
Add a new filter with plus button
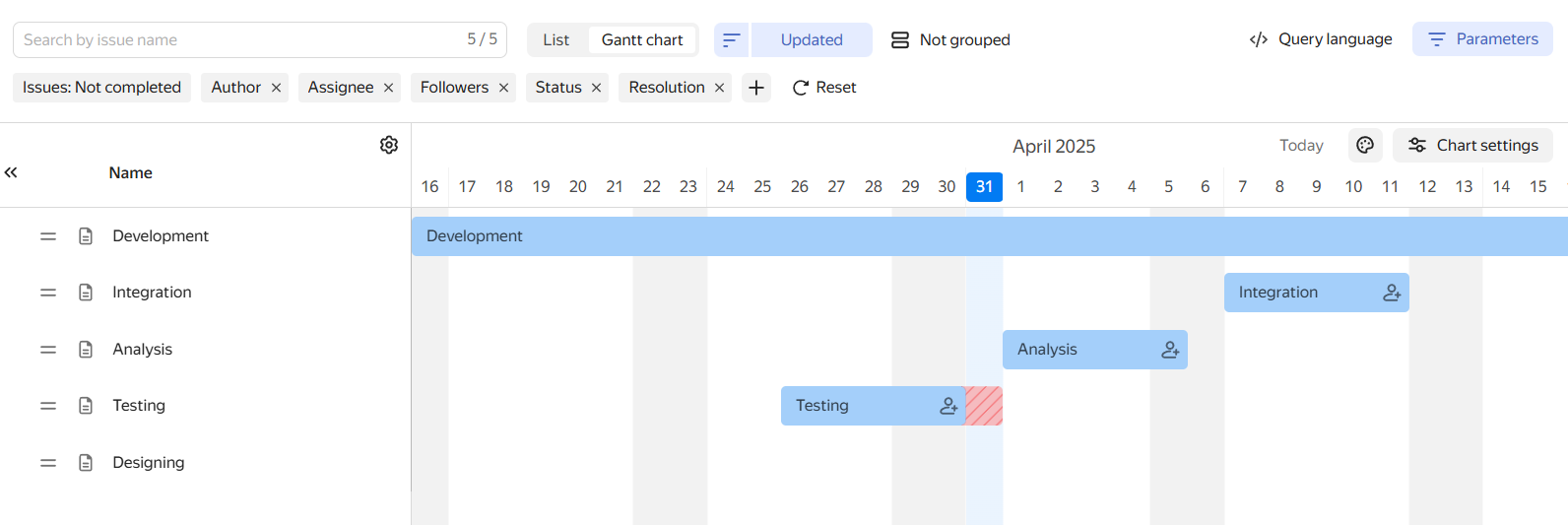pyautogui.click(x=756, y=88)
